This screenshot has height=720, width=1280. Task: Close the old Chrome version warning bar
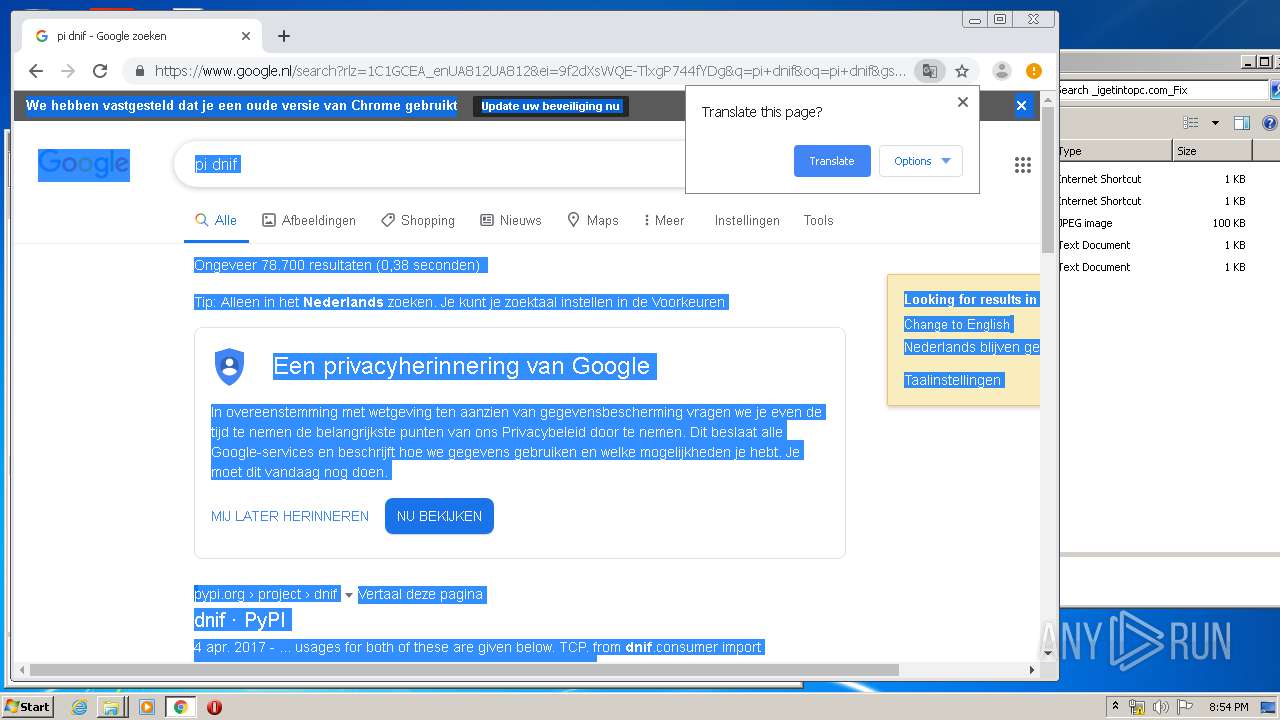click(x=1021, y=105)
